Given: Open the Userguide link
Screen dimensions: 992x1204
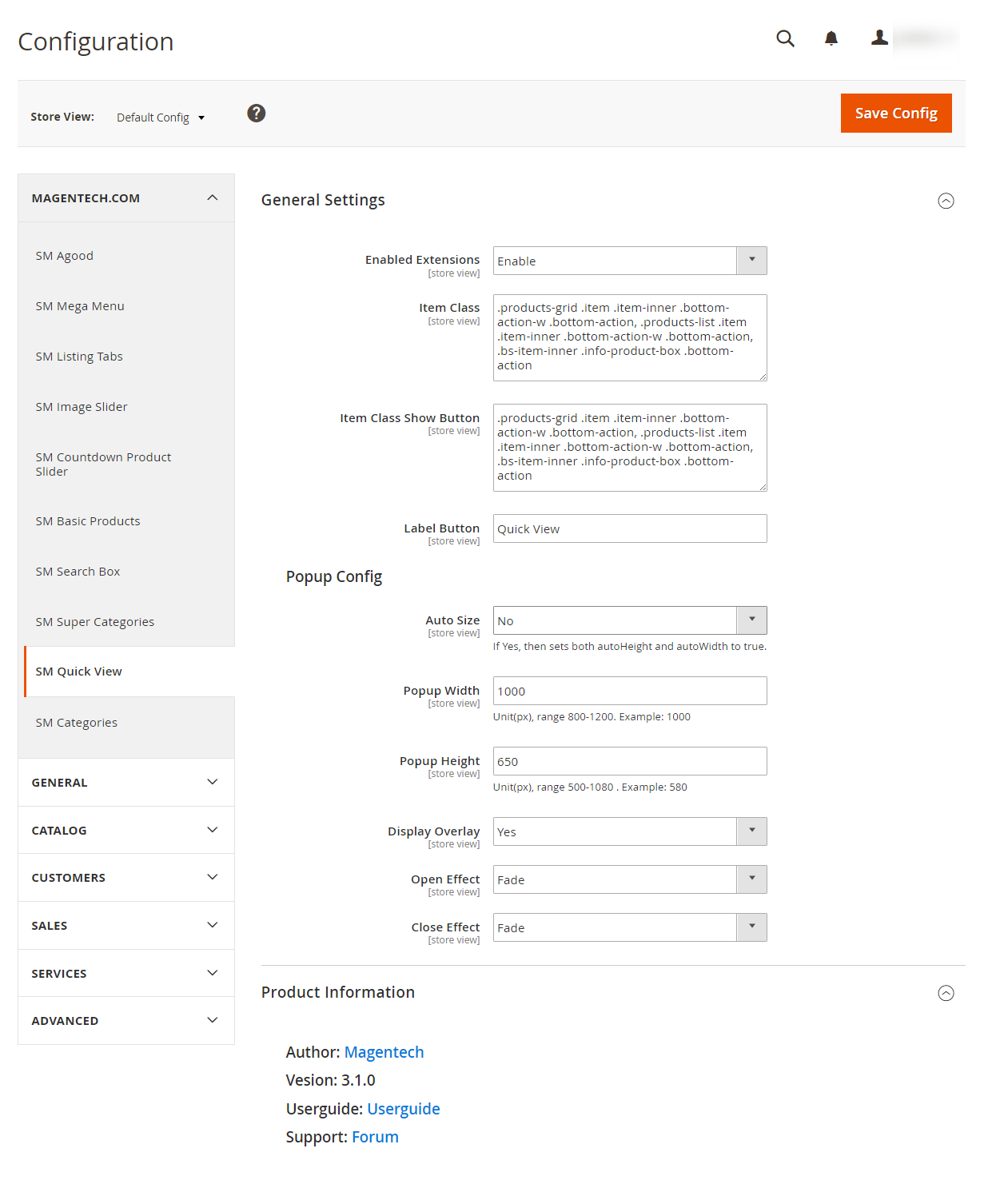Looking at the screenshot, I should coord(403,1109).
